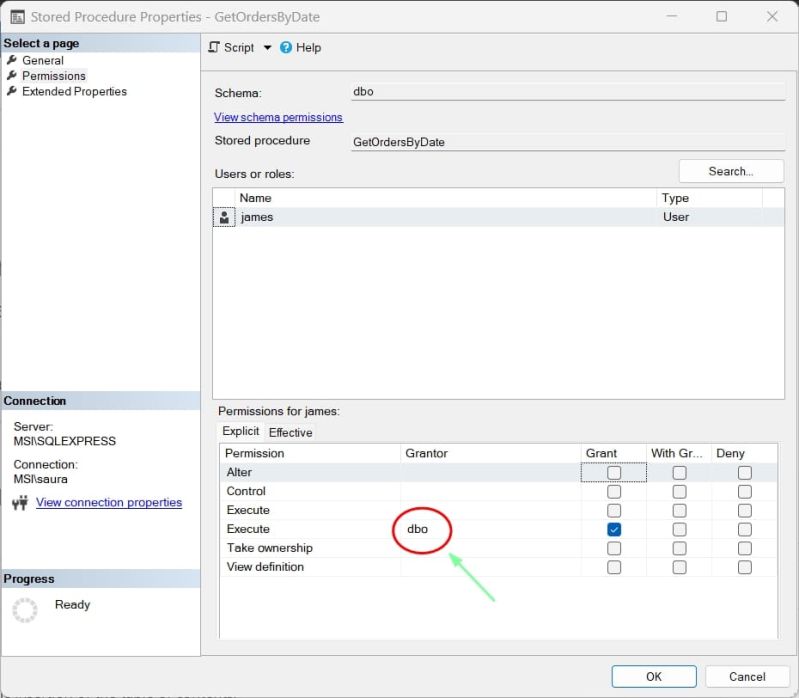Click the connection properties plug icon
Viewport: 799px width, 698px height.
[20, 503]
